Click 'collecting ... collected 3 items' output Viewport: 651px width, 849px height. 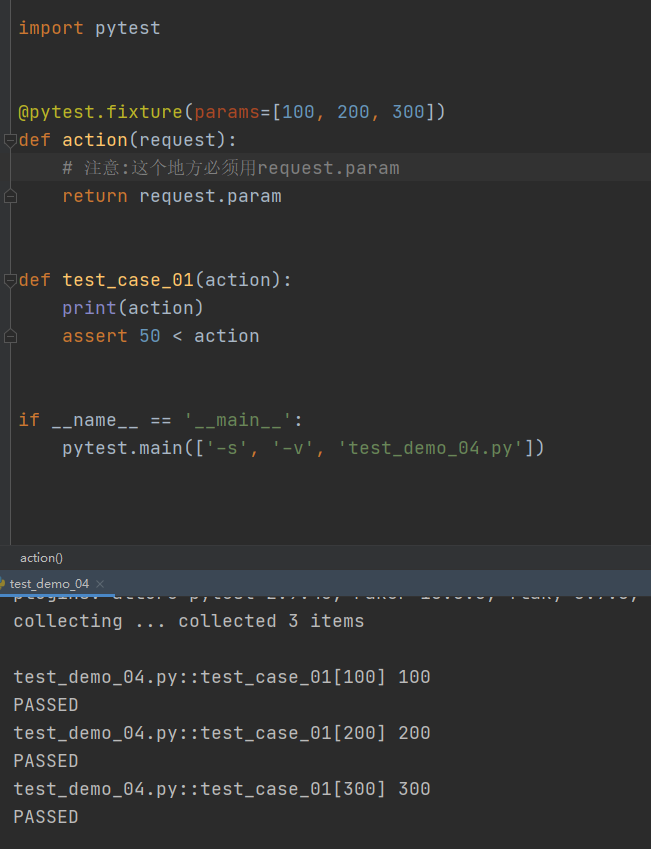[x=188, y=621]
